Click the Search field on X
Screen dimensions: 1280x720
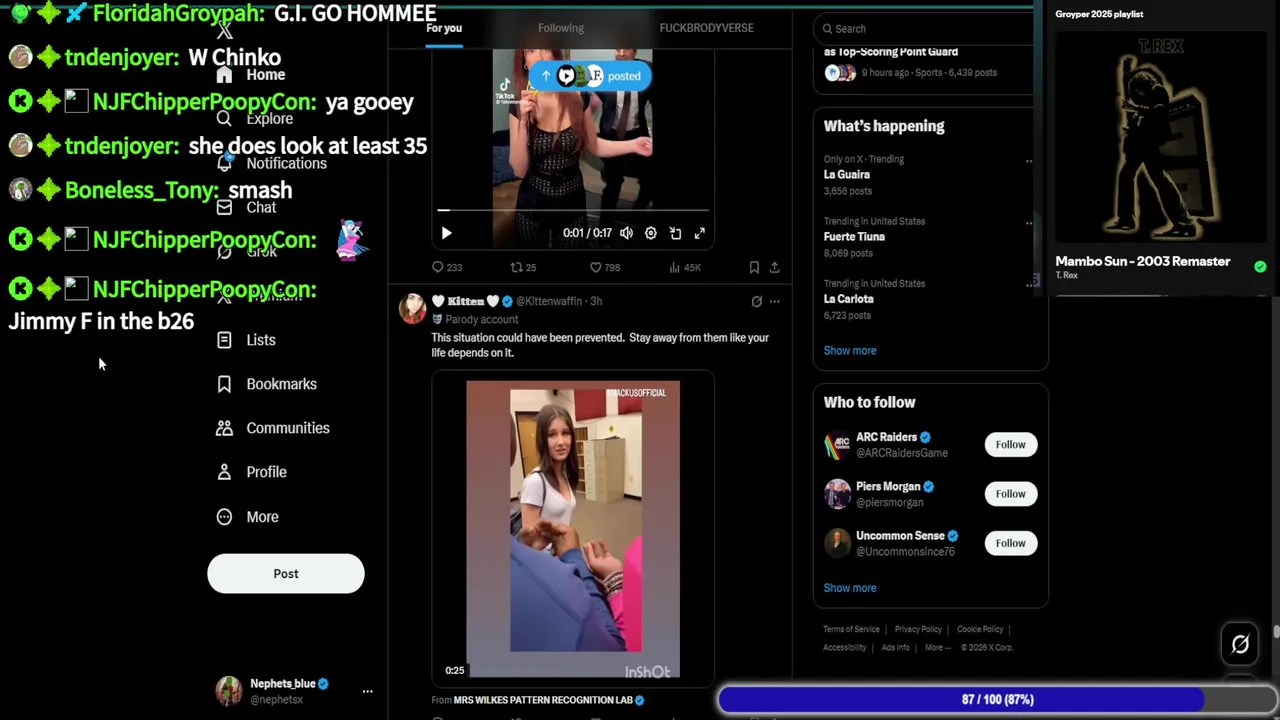923,29
